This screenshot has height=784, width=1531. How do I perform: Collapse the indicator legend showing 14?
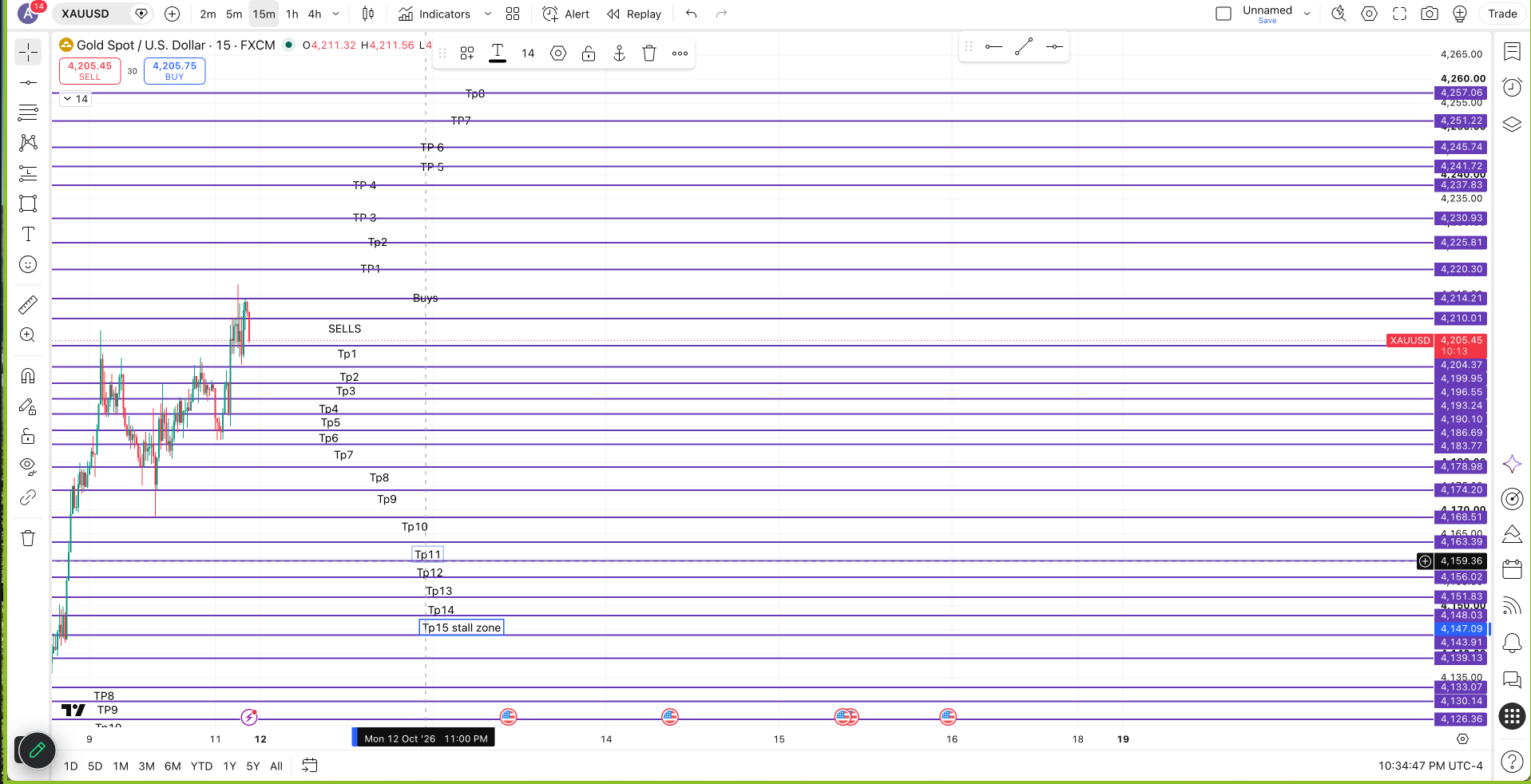[x=76, y=99]
